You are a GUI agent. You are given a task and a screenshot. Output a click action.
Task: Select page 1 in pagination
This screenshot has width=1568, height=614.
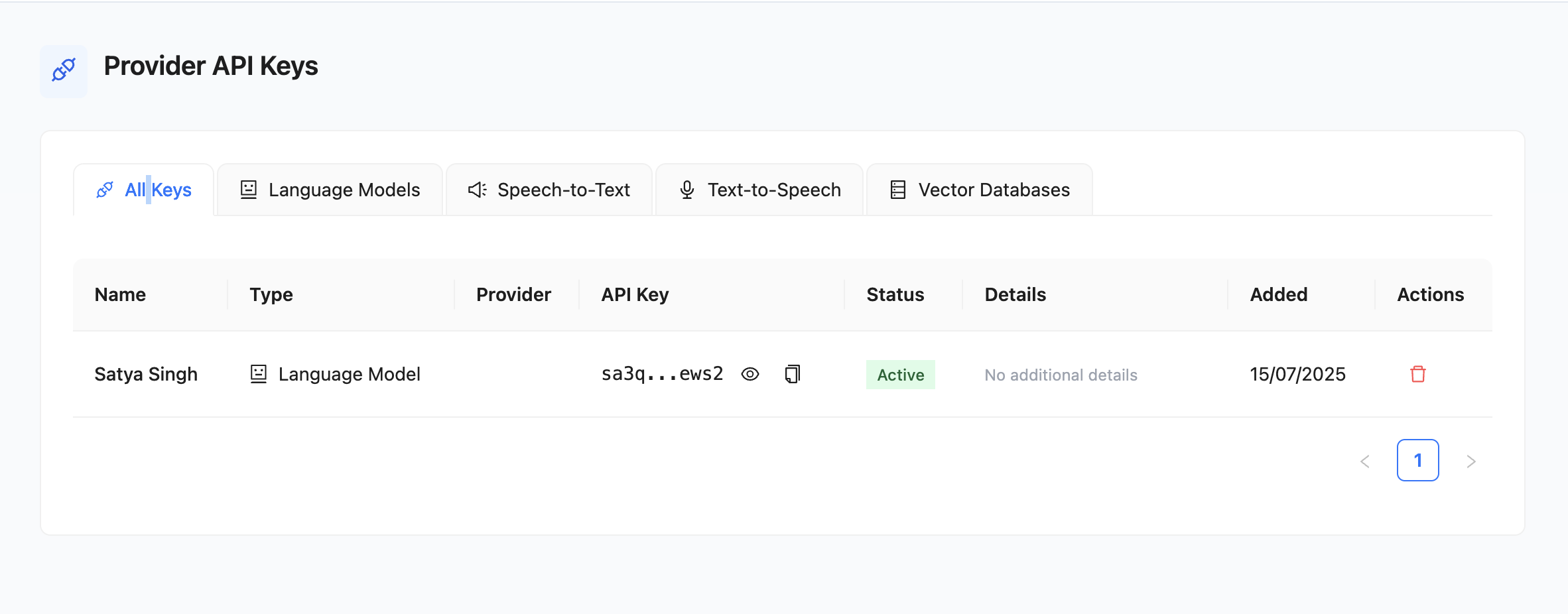click(x=1418, y=460)
